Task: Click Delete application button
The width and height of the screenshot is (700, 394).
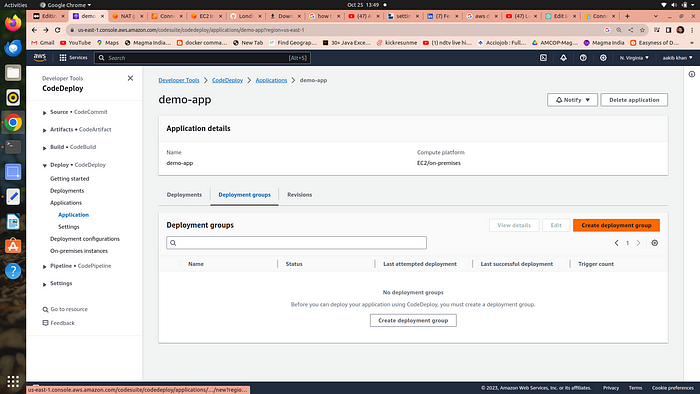Action: (x=634, y=100)
